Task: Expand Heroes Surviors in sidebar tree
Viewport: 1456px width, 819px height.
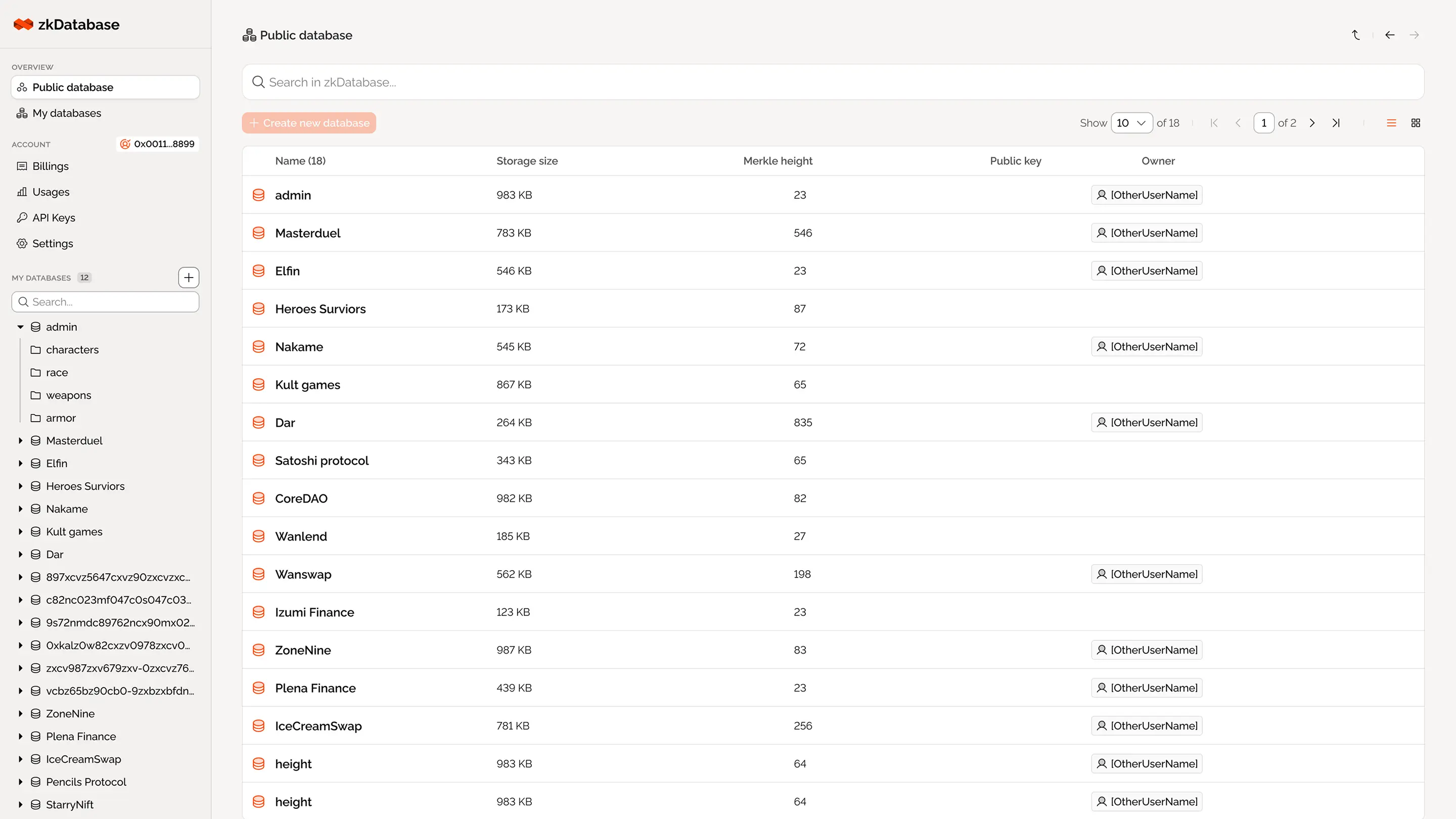Action: (20, 486)
